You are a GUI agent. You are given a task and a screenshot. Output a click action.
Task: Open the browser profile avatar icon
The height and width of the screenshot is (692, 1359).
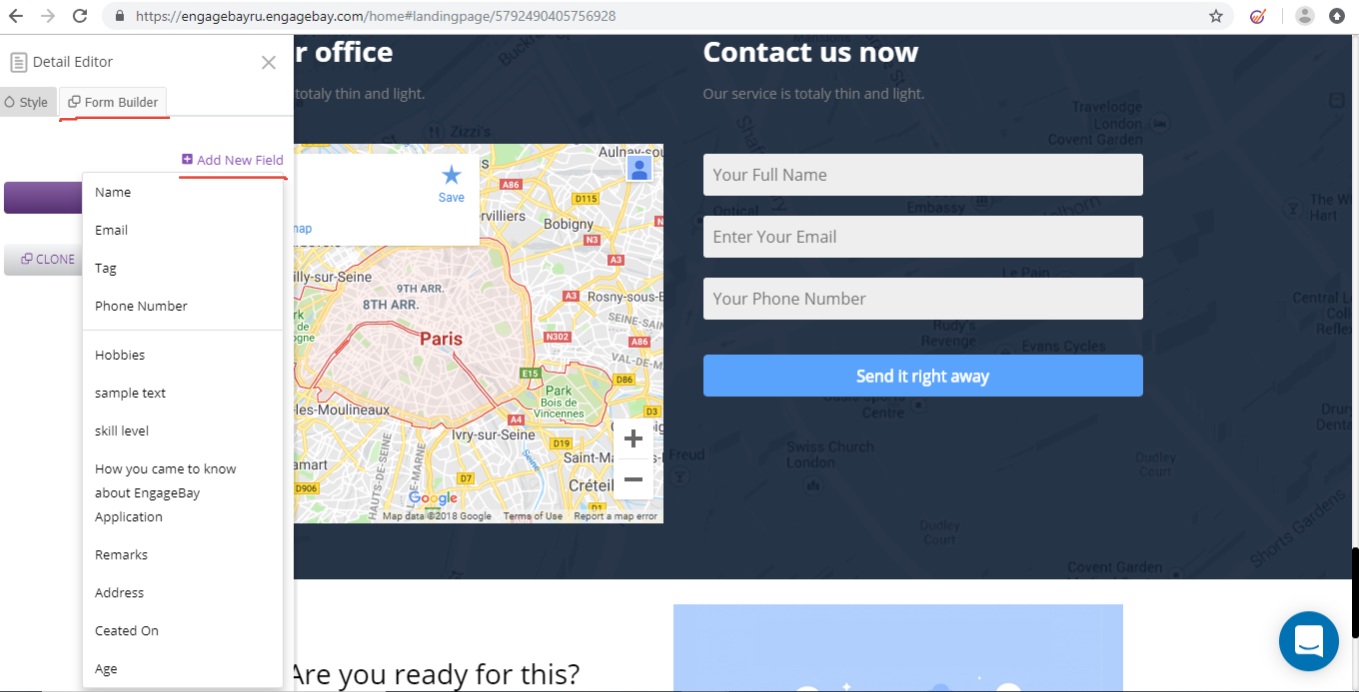pyautogui.click(x=1304, y=16)
